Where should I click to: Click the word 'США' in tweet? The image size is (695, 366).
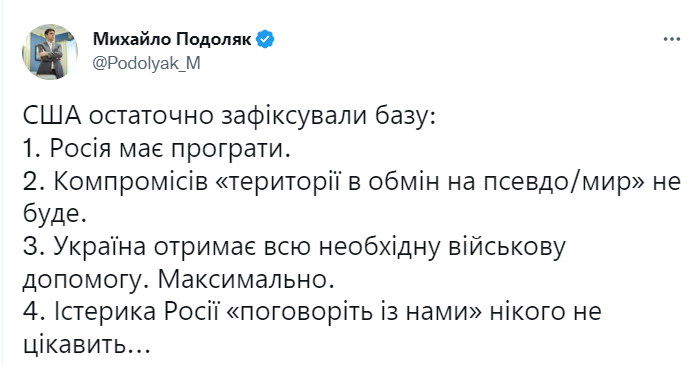pos(52,117)
